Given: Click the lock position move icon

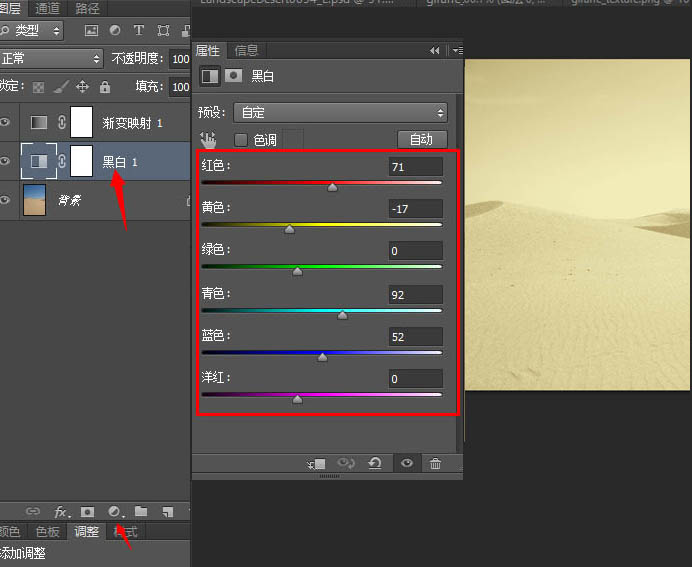Looking at the screenshot, I should [82, 87].
